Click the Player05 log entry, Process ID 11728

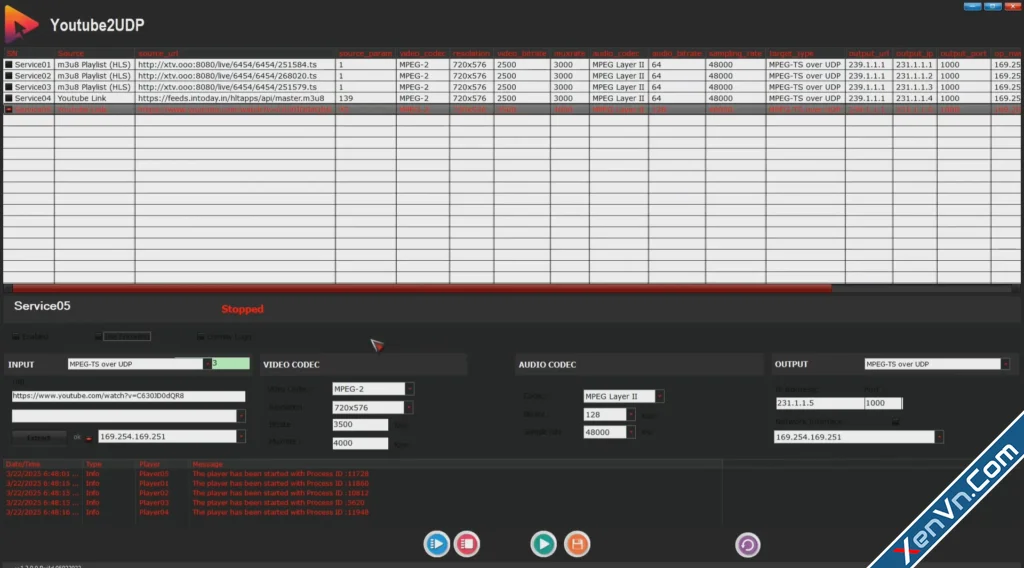coord(362,474)
